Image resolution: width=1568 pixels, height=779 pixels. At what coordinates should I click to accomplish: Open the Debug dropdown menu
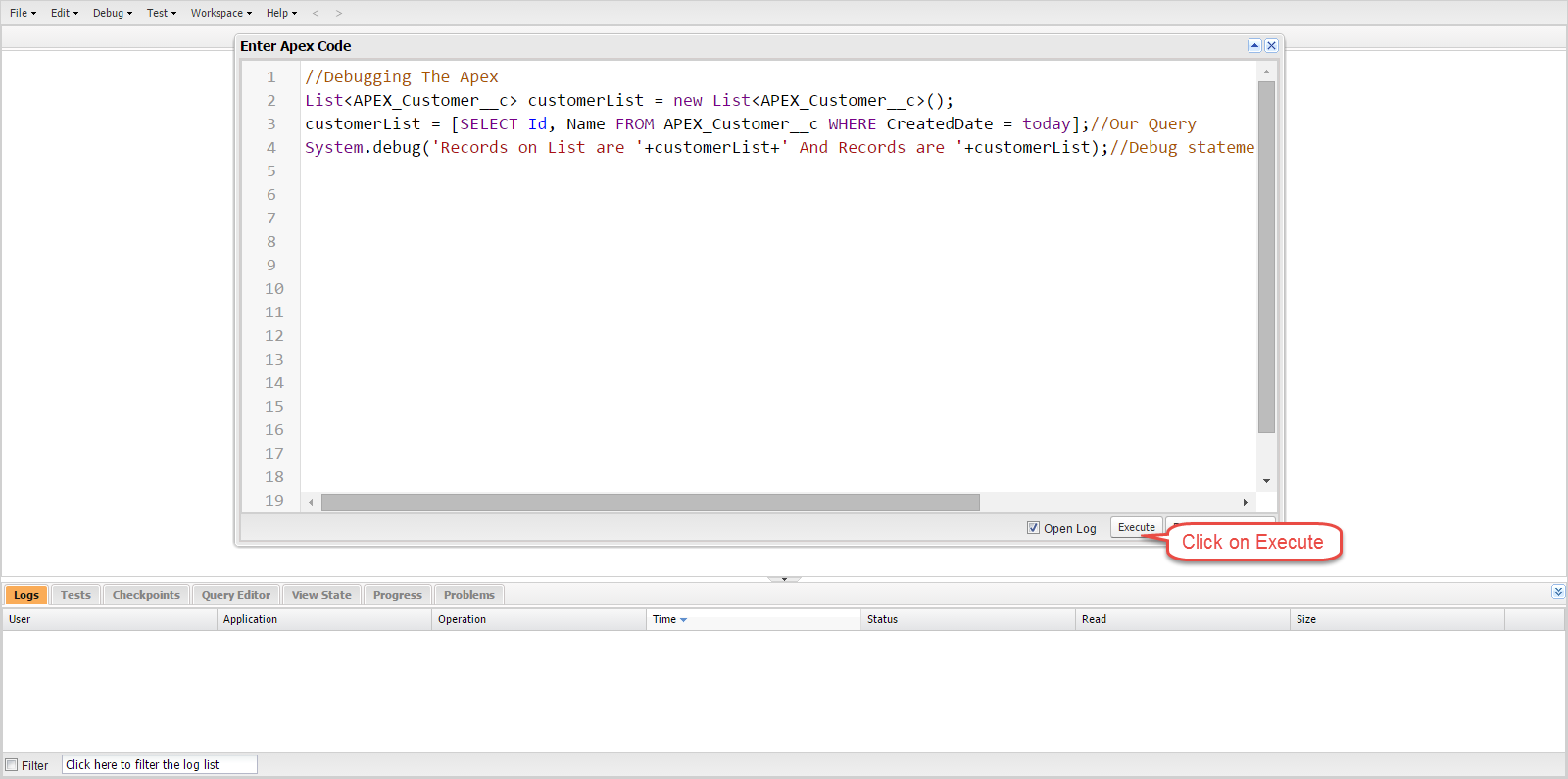[x=112, y=13]
